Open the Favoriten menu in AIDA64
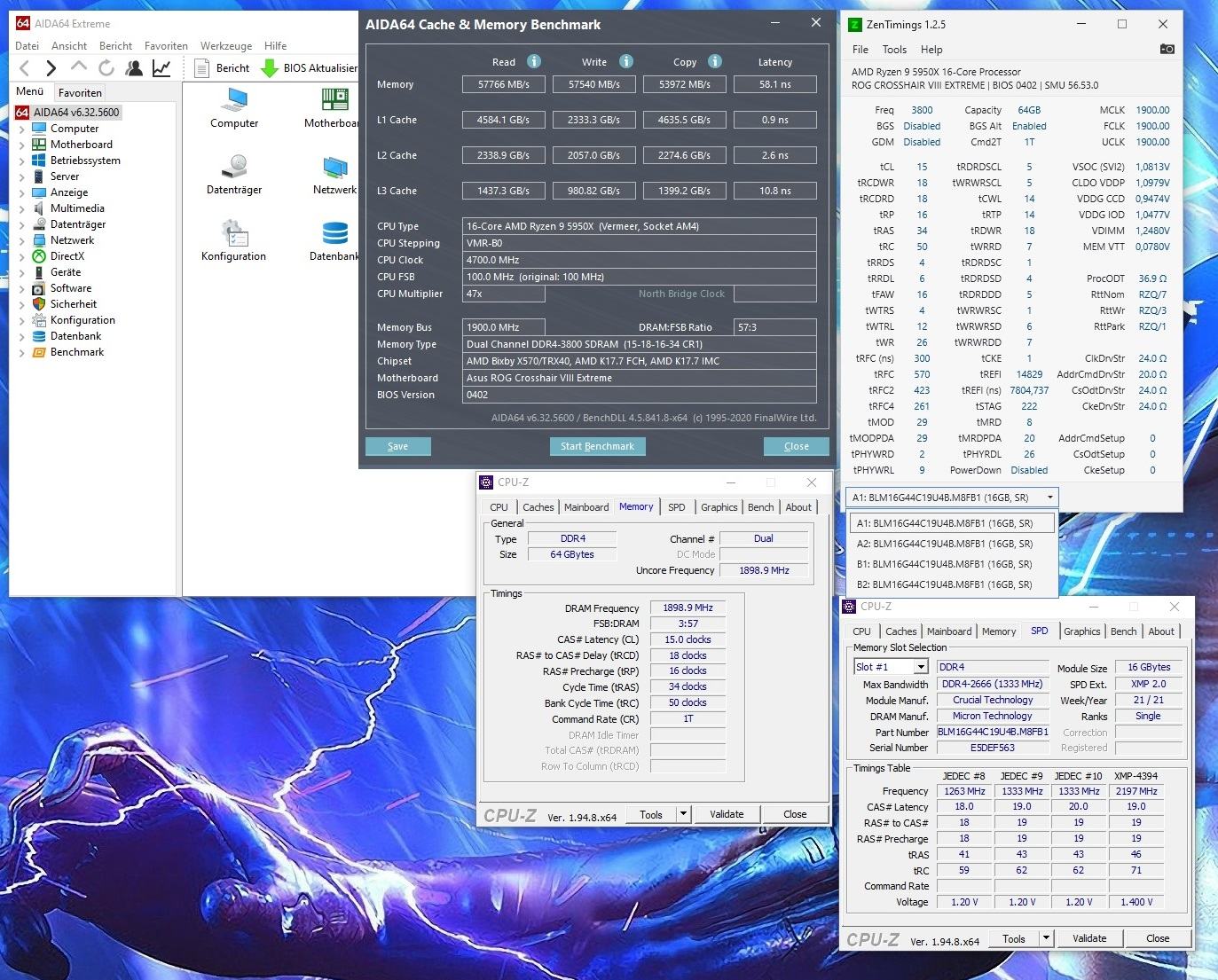 tap(166, 46)
